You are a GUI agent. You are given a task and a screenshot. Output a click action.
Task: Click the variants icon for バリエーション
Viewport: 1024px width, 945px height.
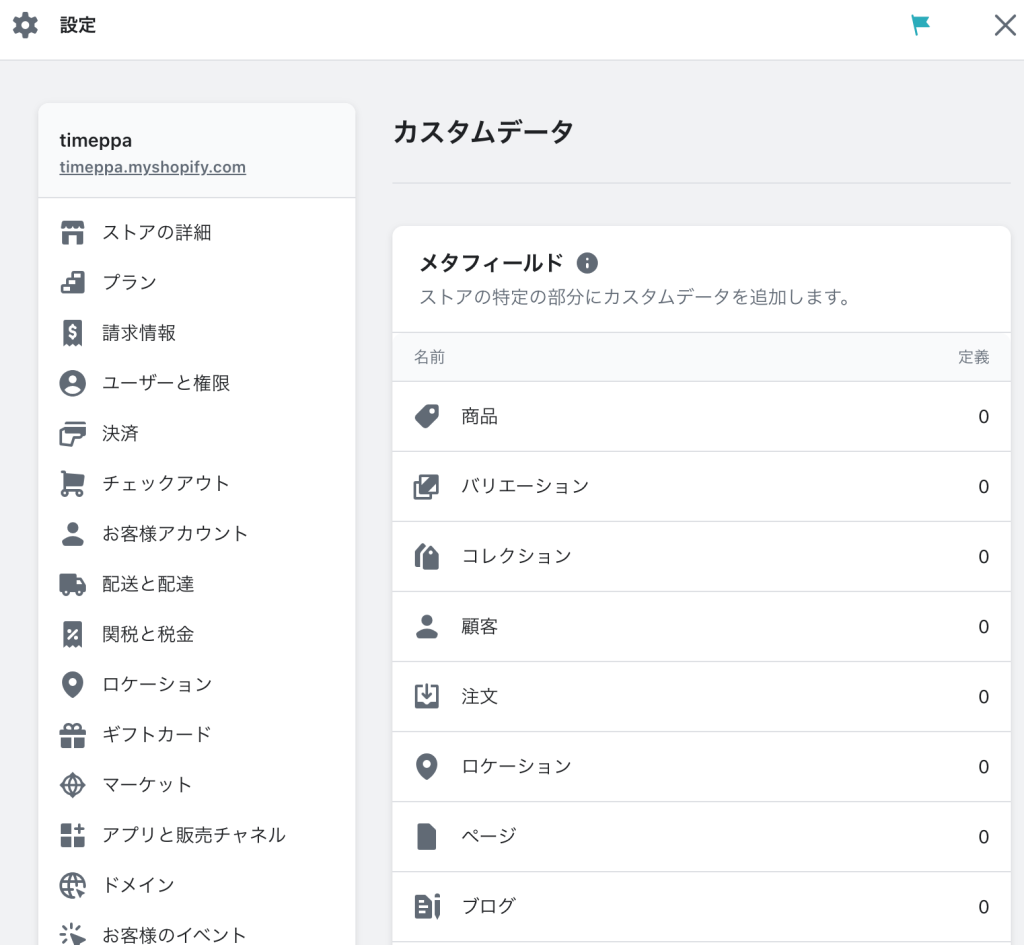point(426,487)
